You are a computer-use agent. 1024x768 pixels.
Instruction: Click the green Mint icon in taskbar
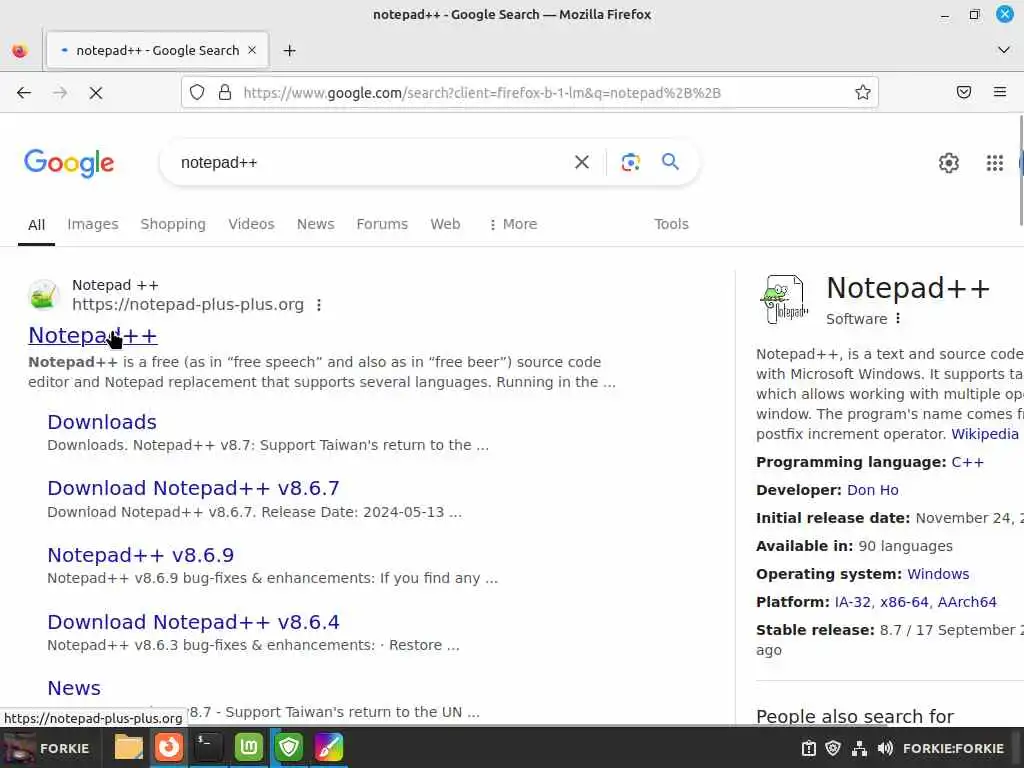pos(248,747)
